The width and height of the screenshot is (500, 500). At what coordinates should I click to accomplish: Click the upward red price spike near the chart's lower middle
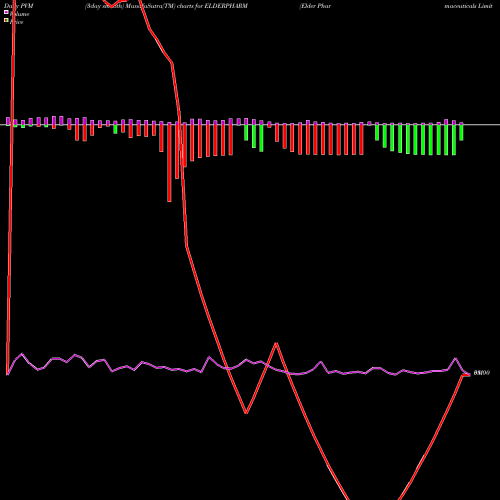[276, 344]
